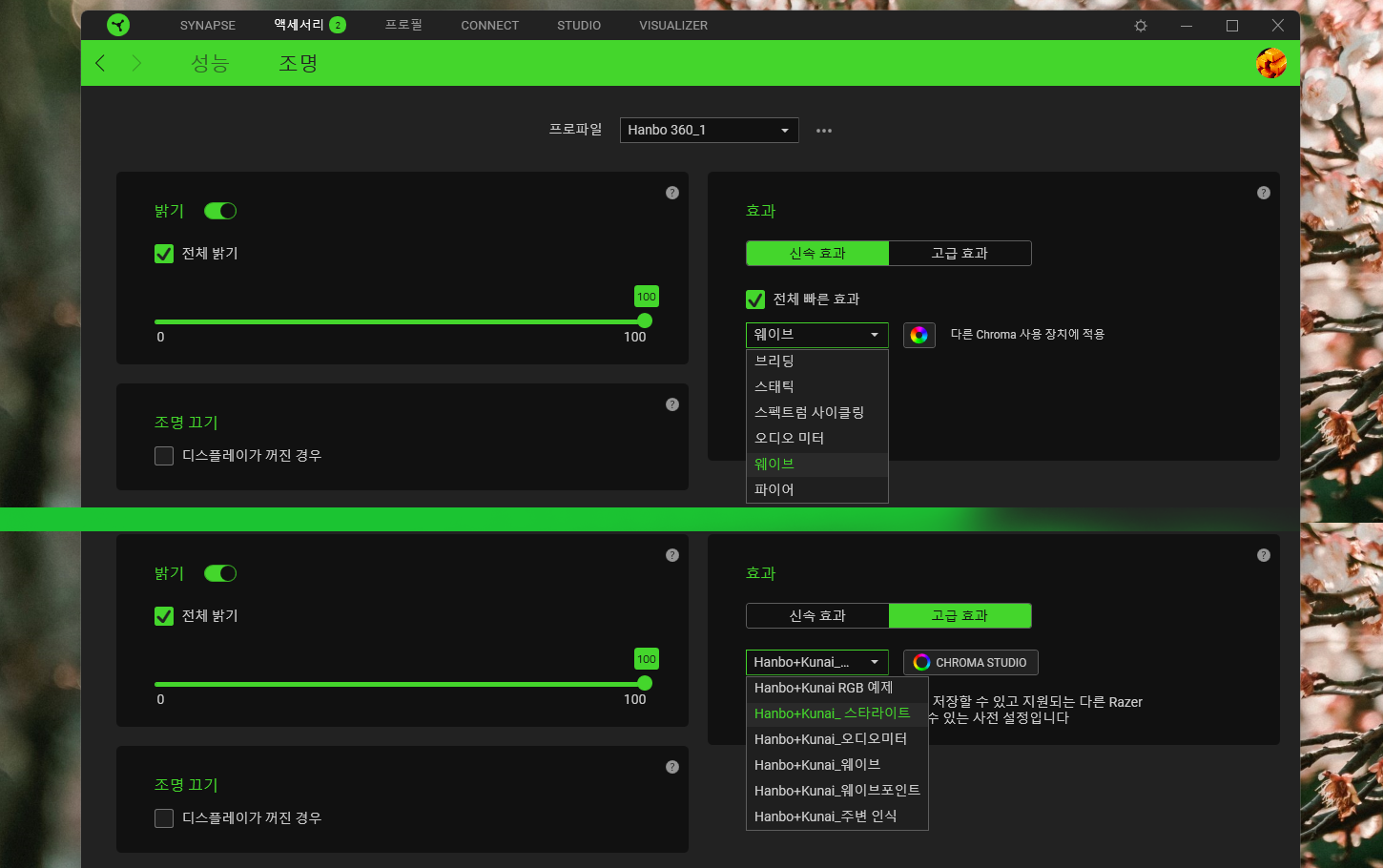Open settings gear icon in title bar
This screenshot has width=1383, height=868.
pyautogui.click(x=1141, y=26)
